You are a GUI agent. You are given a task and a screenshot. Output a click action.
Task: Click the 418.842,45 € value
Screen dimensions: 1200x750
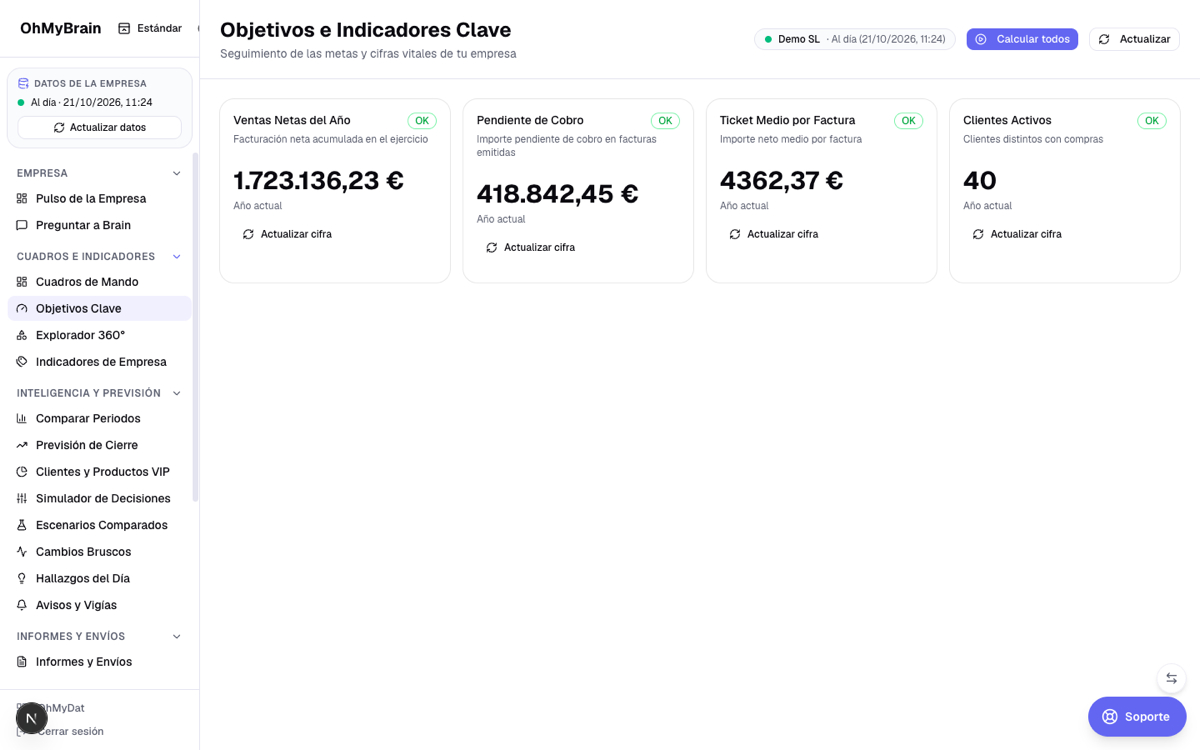557,194
